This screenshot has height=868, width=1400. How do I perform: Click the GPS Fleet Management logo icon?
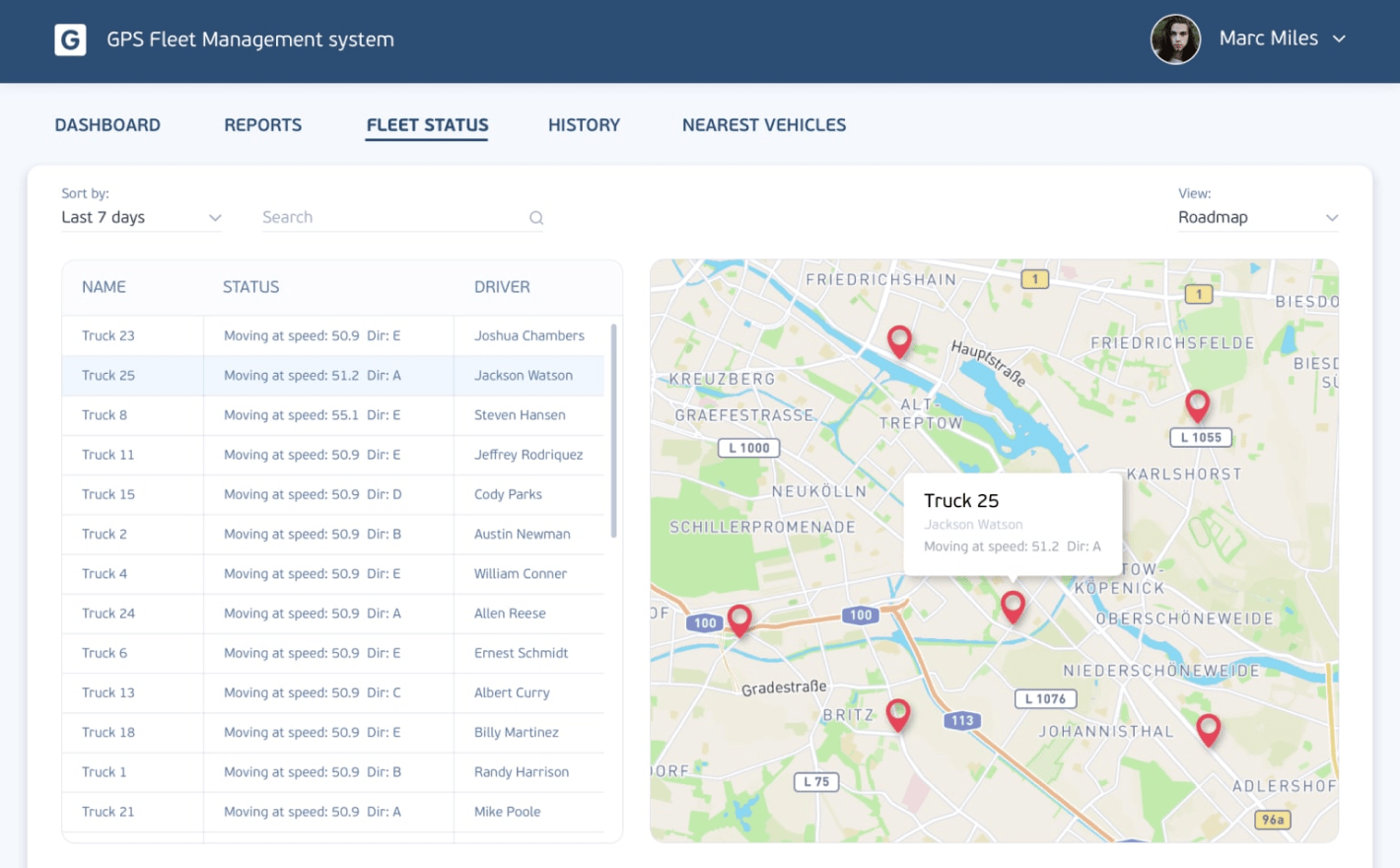[x=70, y=39]
